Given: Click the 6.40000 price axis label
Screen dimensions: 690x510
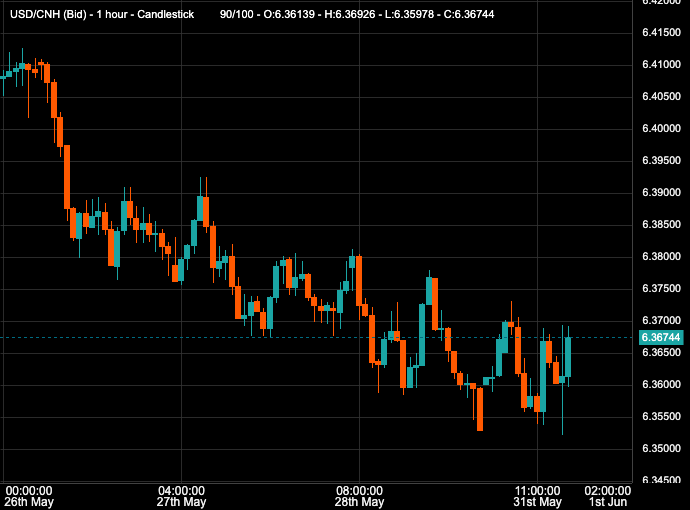Looking at the screenshot, I should coord(661,128).
